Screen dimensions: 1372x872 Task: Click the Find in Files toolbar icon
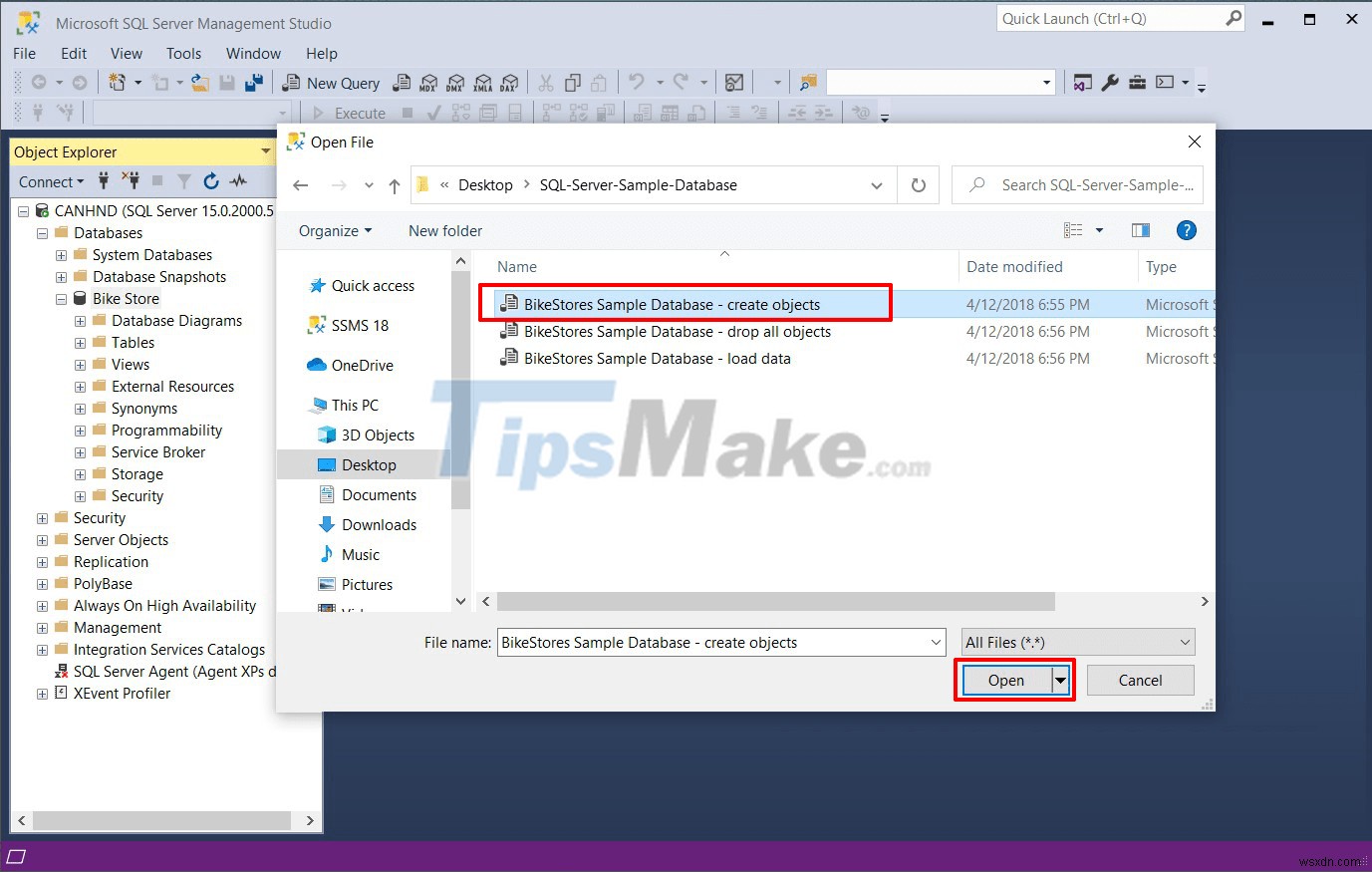[x=808, y=83]
